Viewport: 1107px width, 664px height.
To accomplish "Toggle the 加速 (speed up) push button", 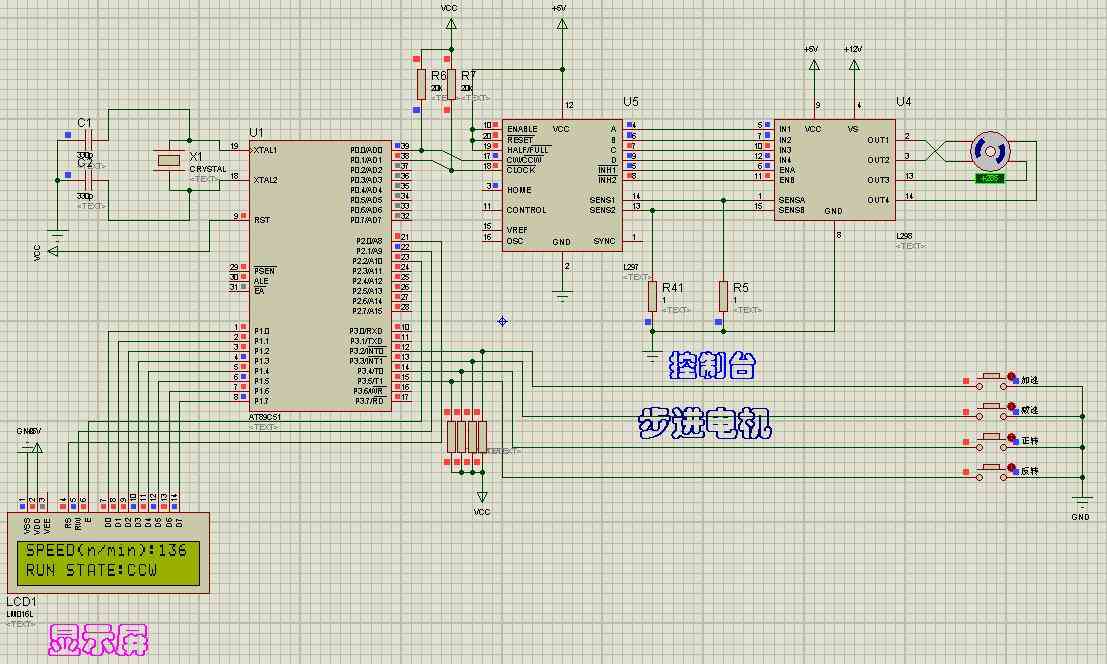I will click(x=992, y=380).
